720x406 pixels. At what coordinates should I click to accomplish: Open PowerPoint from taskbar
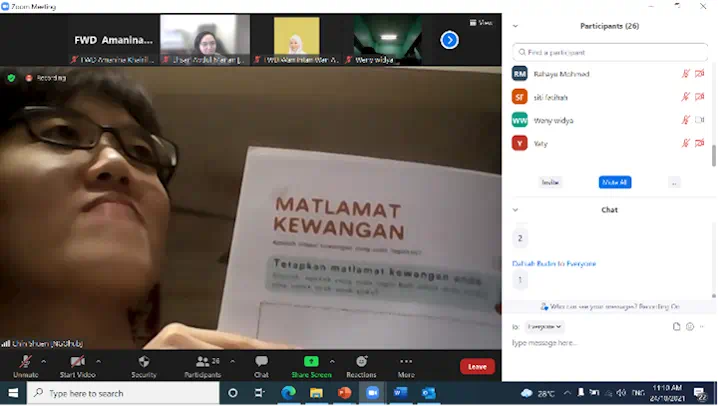(344, 393)
